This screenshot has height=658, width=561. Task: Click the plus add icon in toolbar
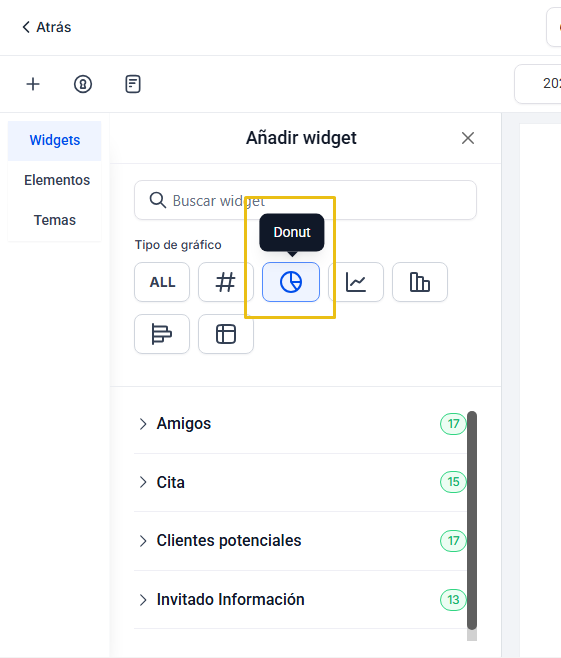coord(33,84)
